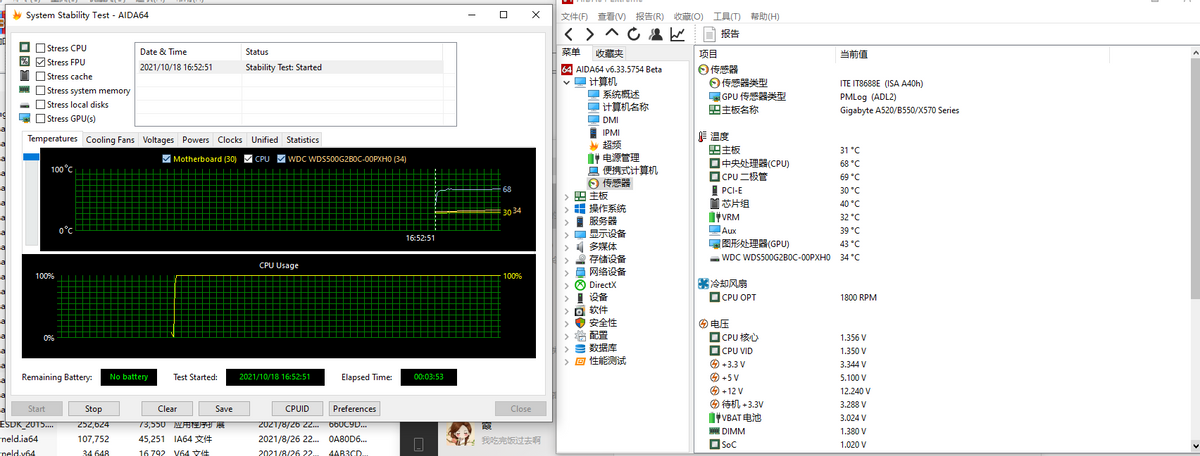Toggle Stress system memory checkbox
Image resolution: width=1200 pixels, height=456 pixels.
[40, 90]
